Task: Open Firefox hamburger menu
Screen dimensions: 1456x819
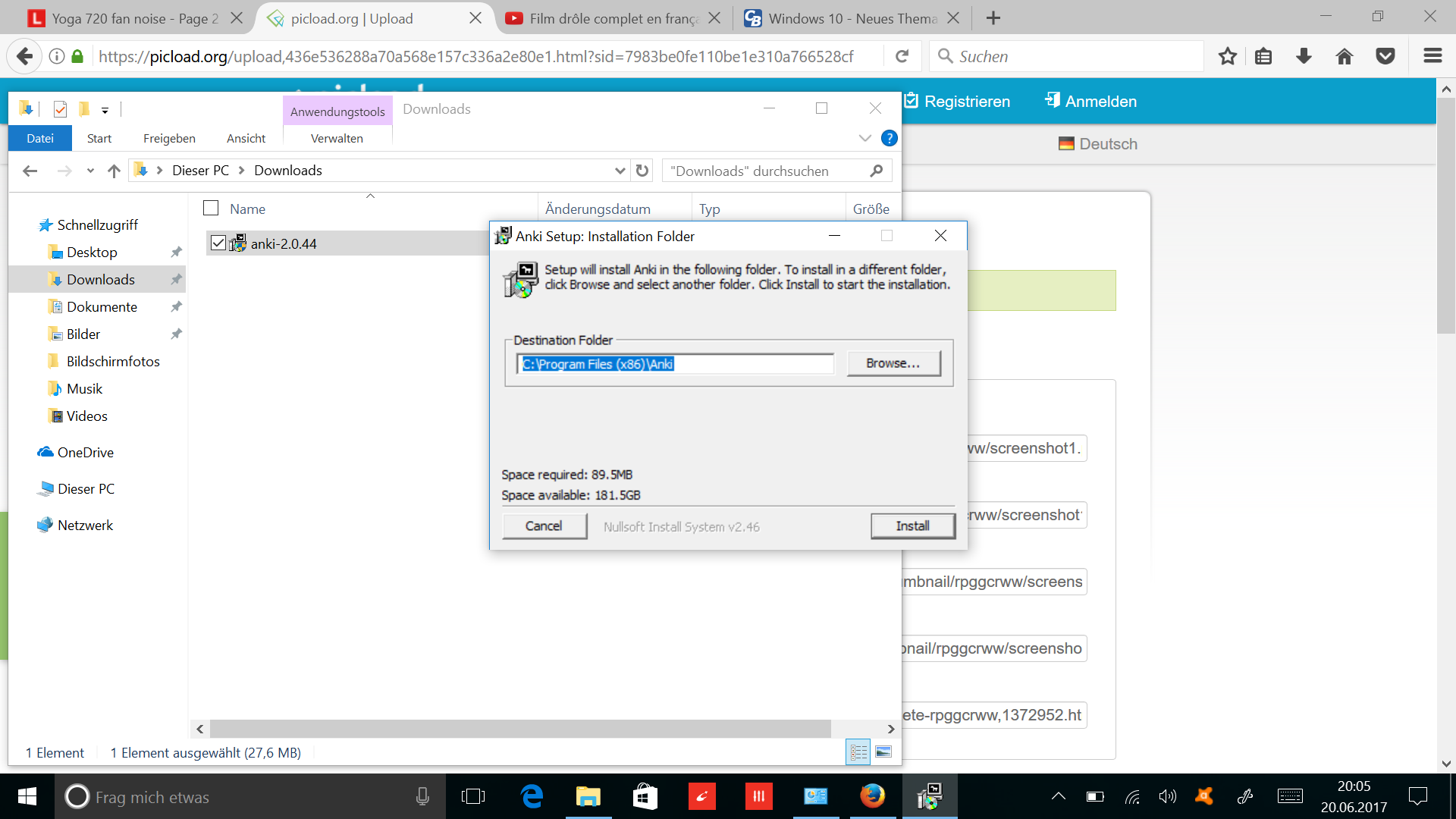Action: tap(1432, 56)
